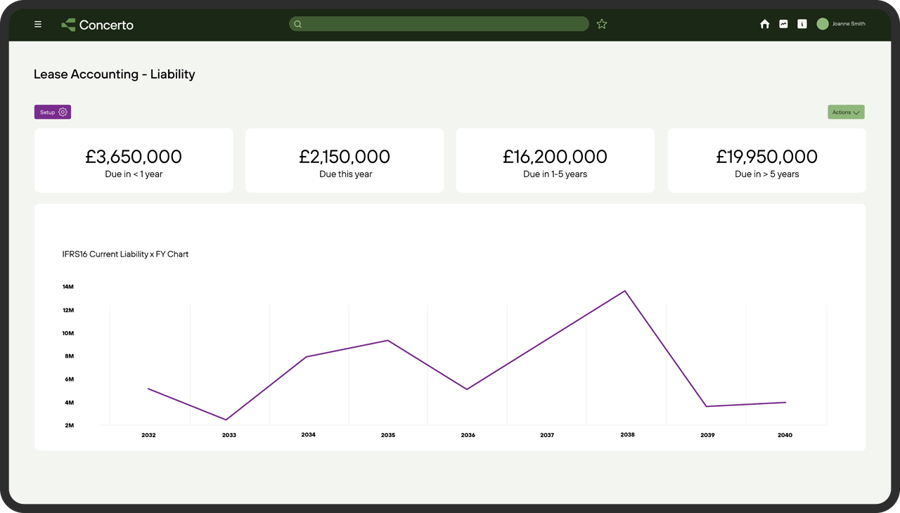Open the Due in 1-5 years card
This screenshot has width=900, height=513.
click(555, 160)
